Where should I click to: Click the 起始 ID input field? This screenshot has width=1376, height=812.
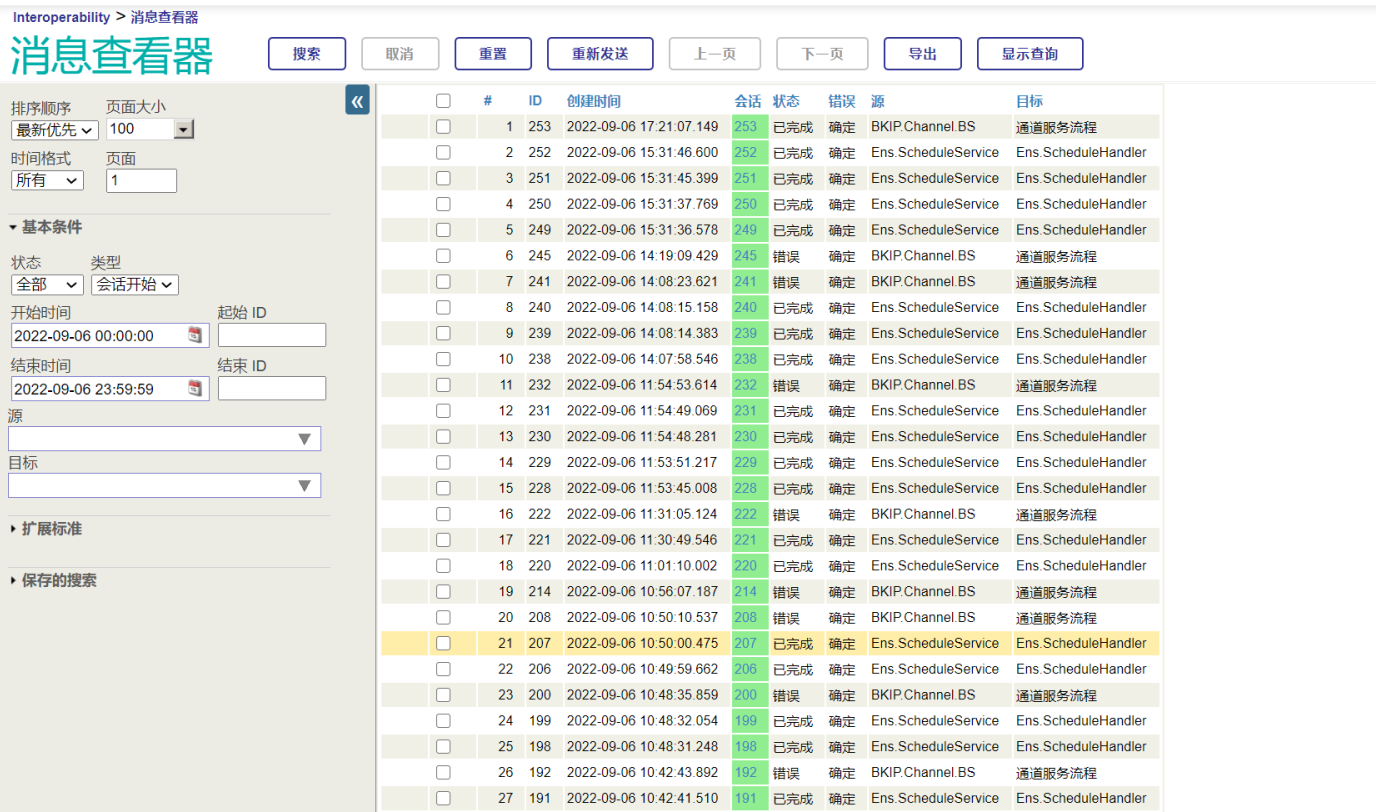pyautogui.click(x=271, y=335)
